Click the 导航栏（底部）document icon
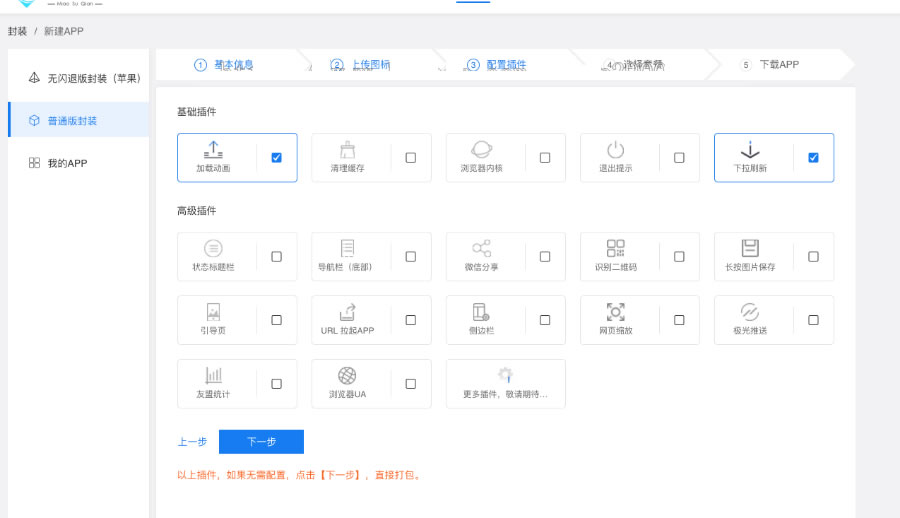The width and height of the screenshot is (900, 518). pyautogui.click(x=347, y=248)
